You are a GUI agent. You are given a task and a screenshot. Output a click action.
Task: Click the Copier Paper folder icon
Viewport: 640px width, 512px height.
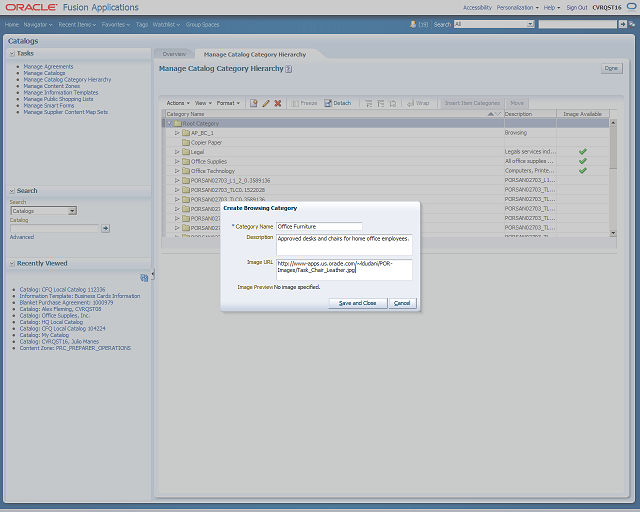click(x=186, y=142)
